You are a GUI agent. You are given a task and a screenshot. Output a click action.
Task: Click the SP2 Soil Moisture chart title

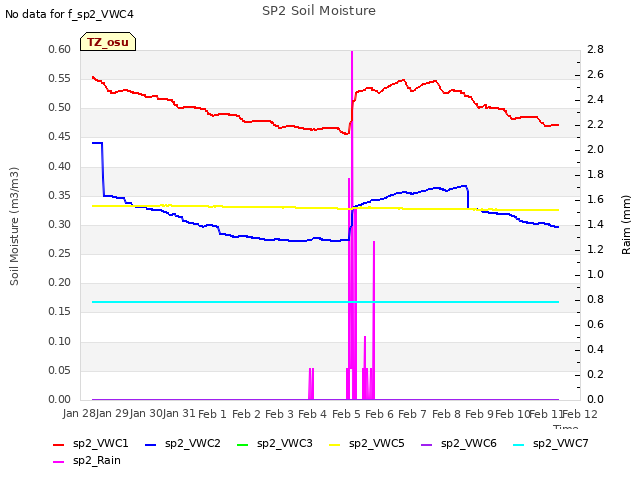[x=319, y=11]
